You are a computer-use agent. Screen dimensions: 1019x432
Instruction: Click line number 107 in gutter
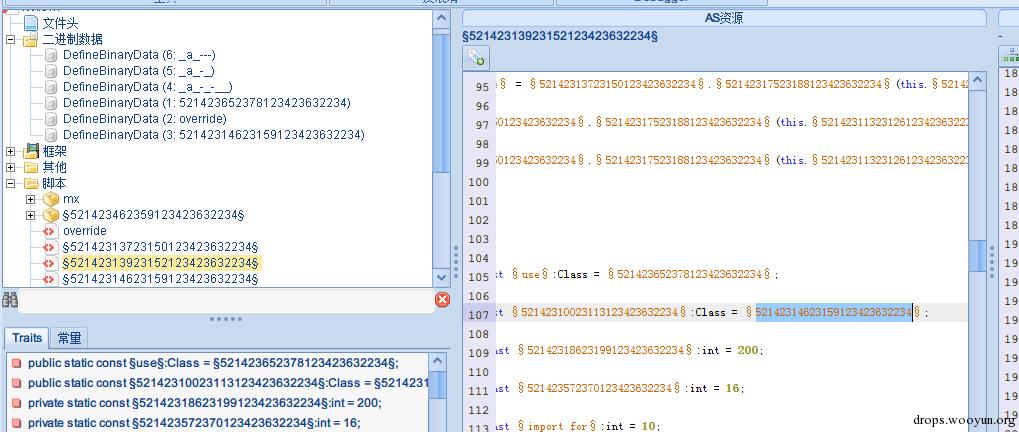478,314
